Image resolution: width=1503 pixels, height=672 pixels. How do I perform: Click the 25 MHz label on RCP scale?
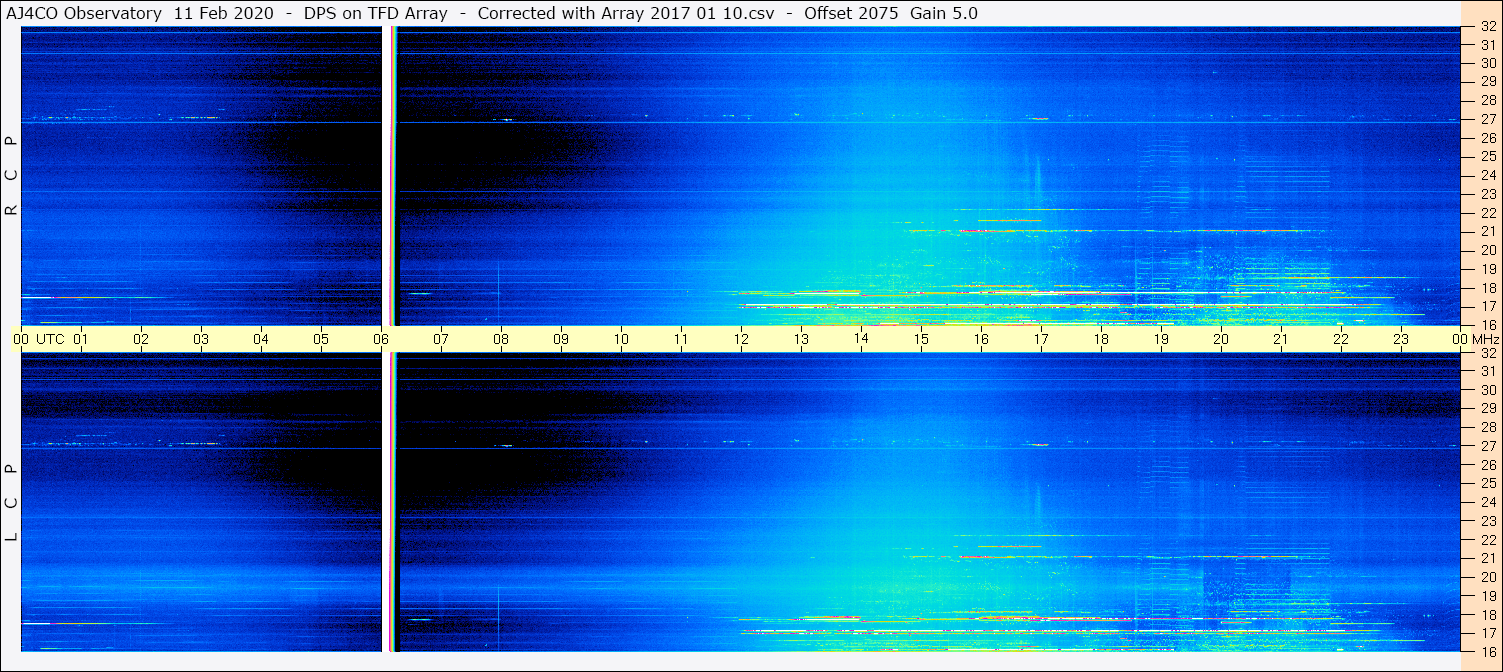1487,157
